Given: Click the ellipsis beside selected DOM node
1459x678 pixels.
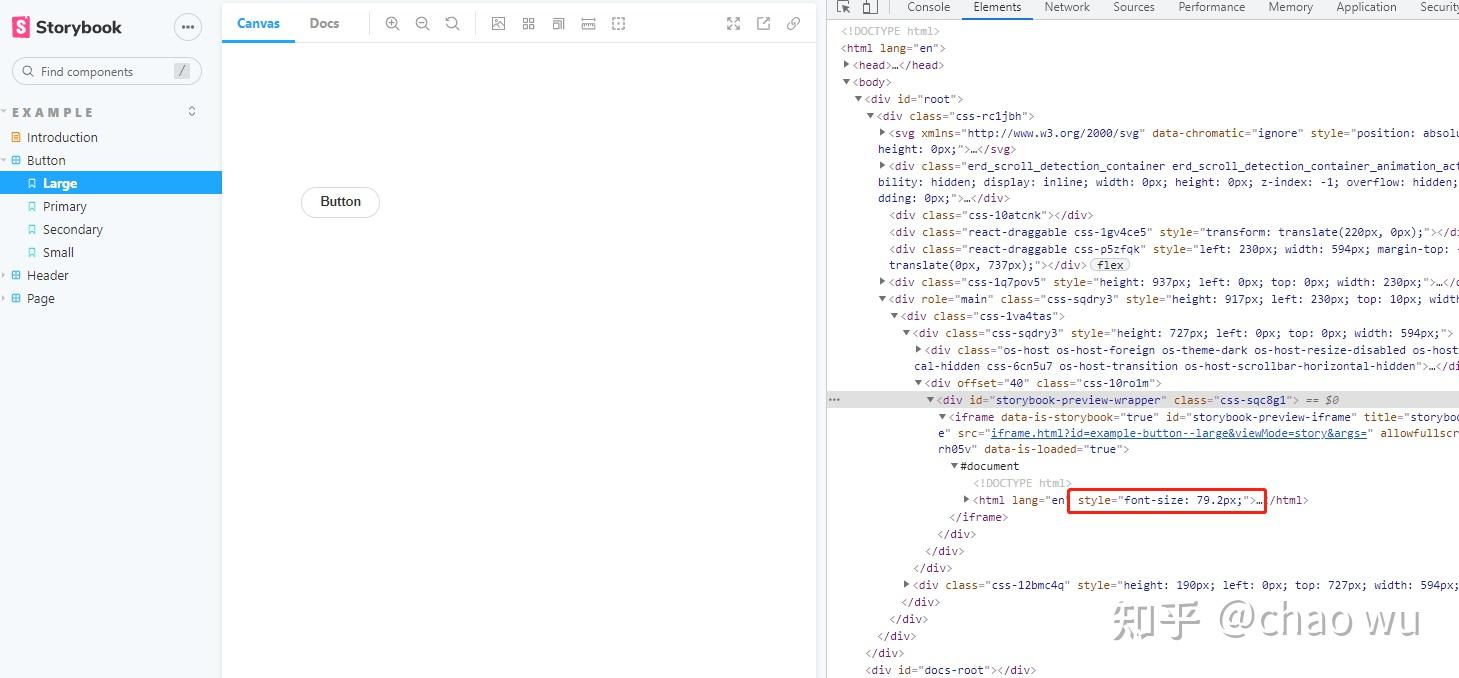Looking at the screenshot, I should coord(834,400).
